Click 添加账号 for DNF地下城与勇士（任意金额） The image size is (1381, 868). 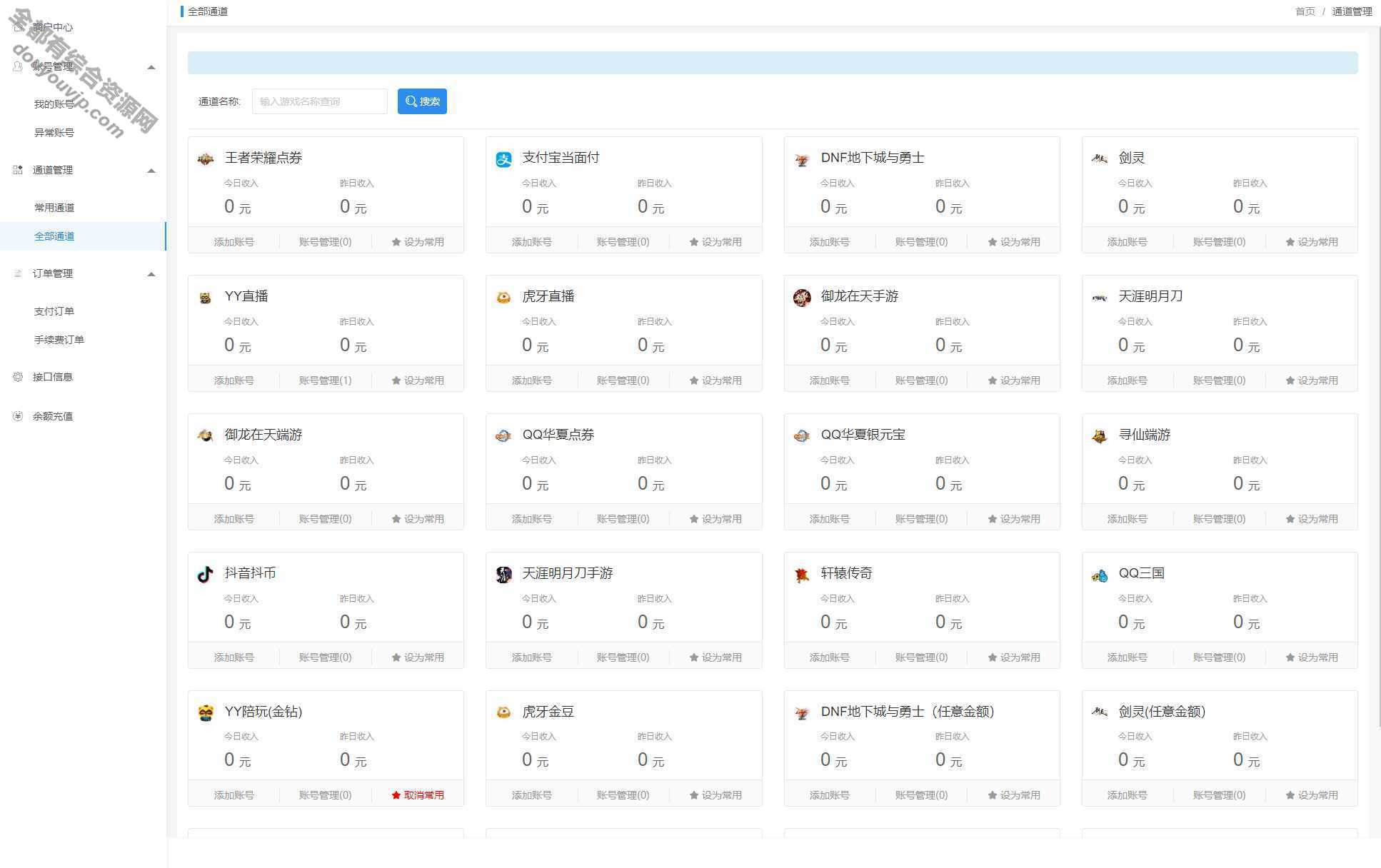tap(830, 795)
